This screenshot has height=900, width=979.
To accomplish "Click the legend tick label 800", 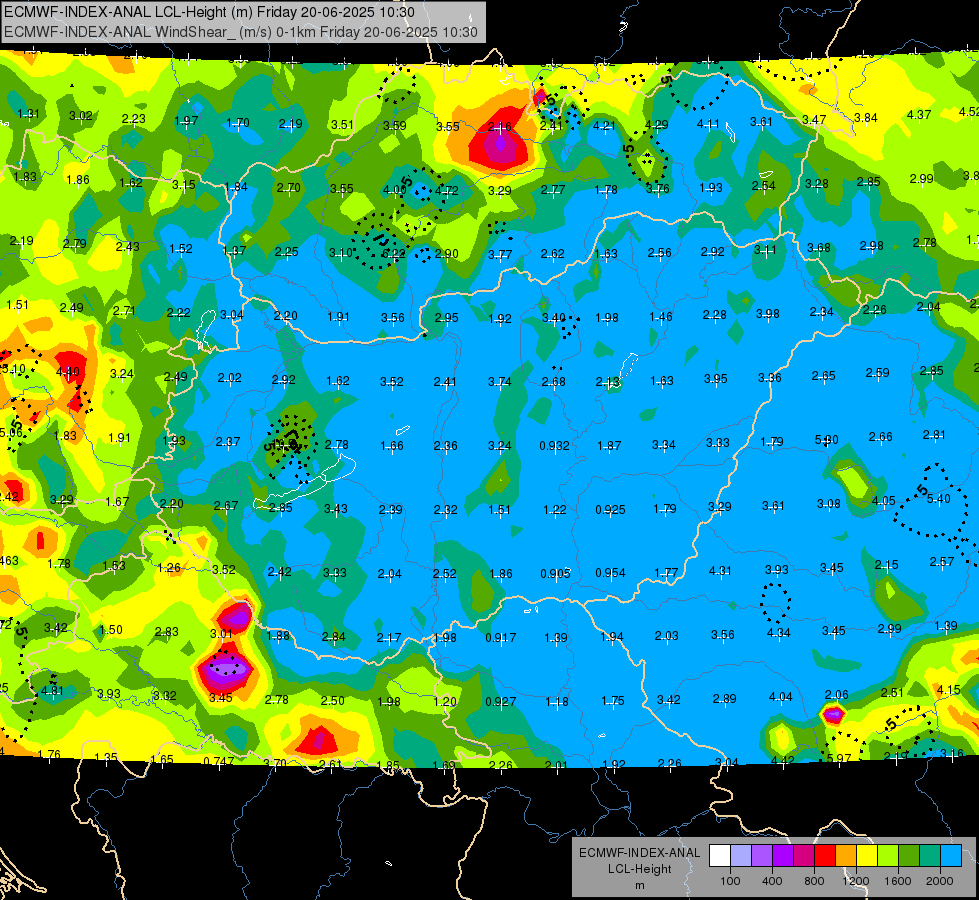I will pyautogui.click(x=814, y=881).
